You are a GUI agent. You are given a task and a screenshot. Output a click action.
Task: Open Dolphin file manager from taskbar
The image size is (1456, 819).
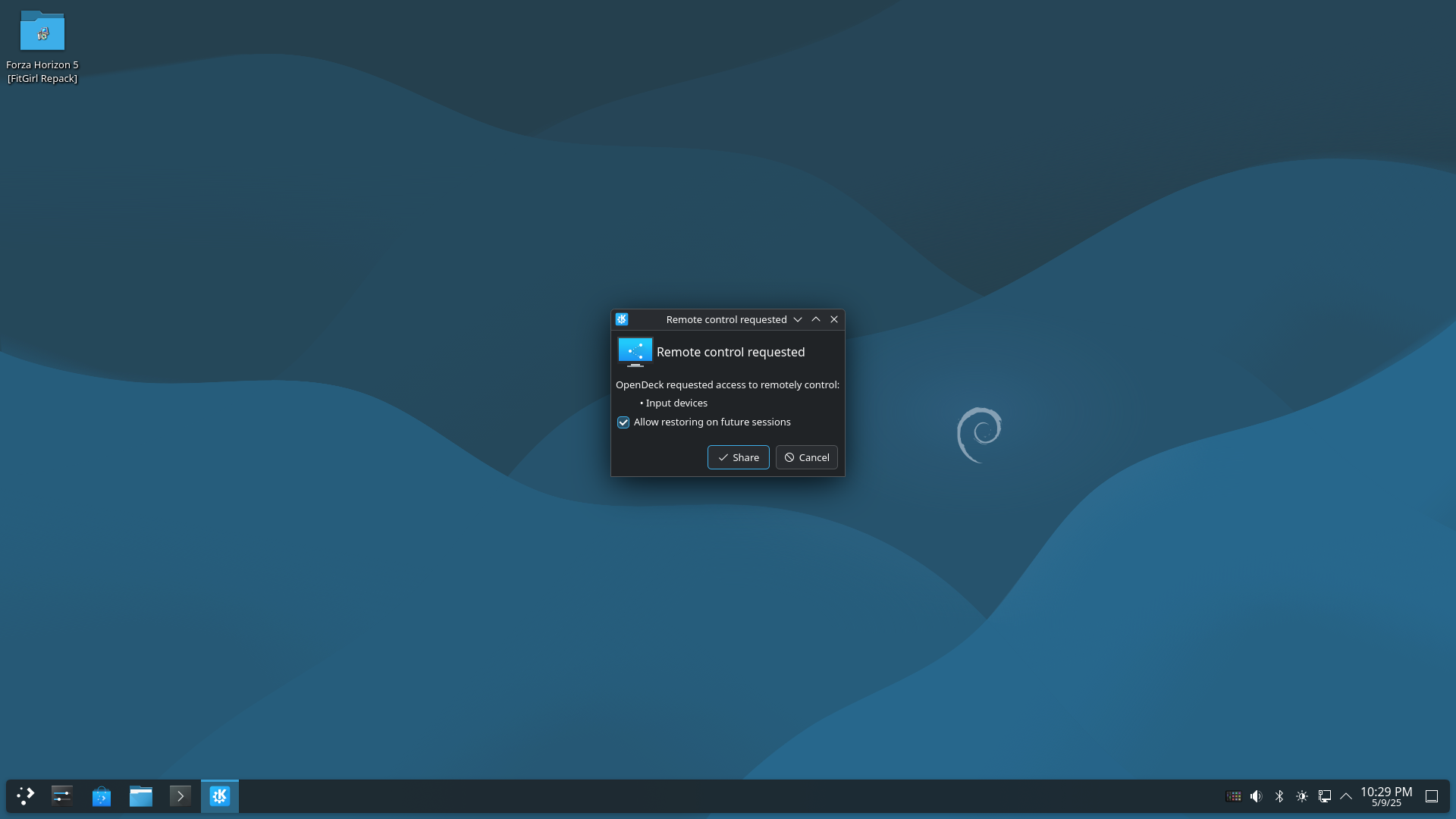pyautogui.click(x=140, y=796)
